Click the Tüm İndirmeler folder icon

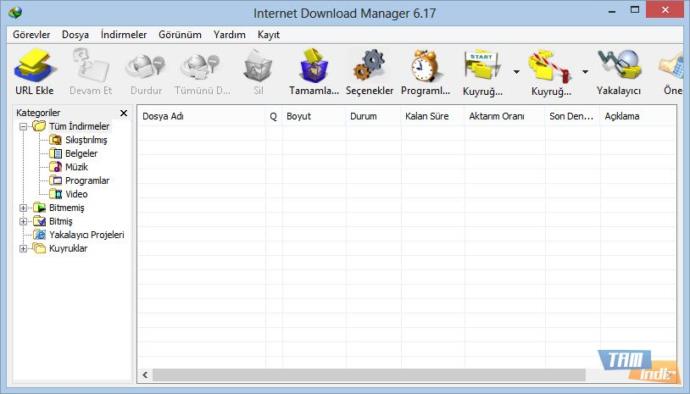39,126
